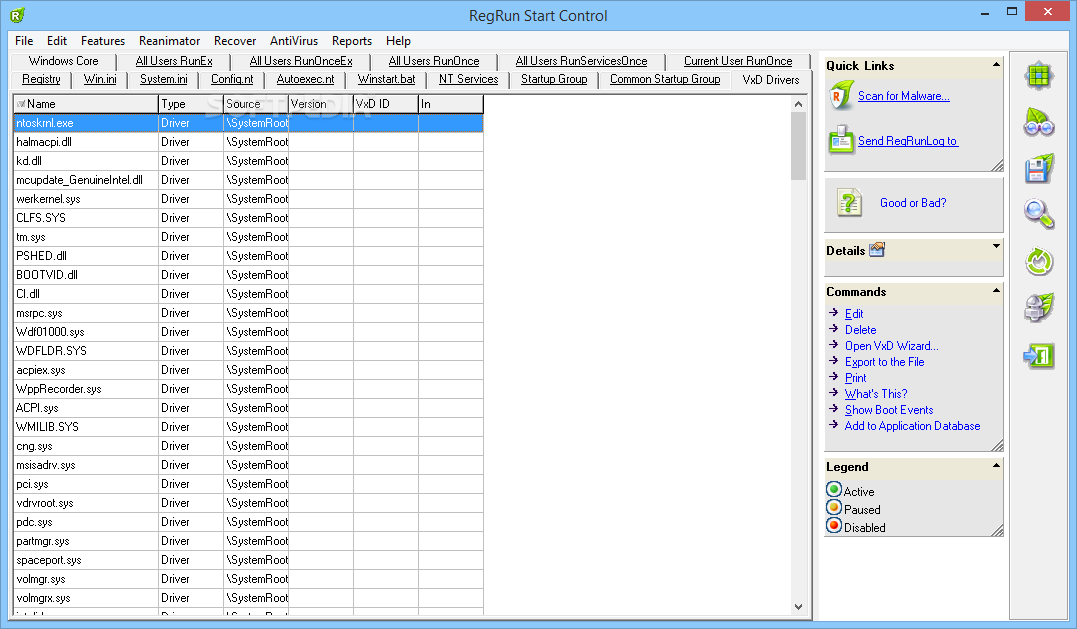Open the Recover menu

coord(235,41)
